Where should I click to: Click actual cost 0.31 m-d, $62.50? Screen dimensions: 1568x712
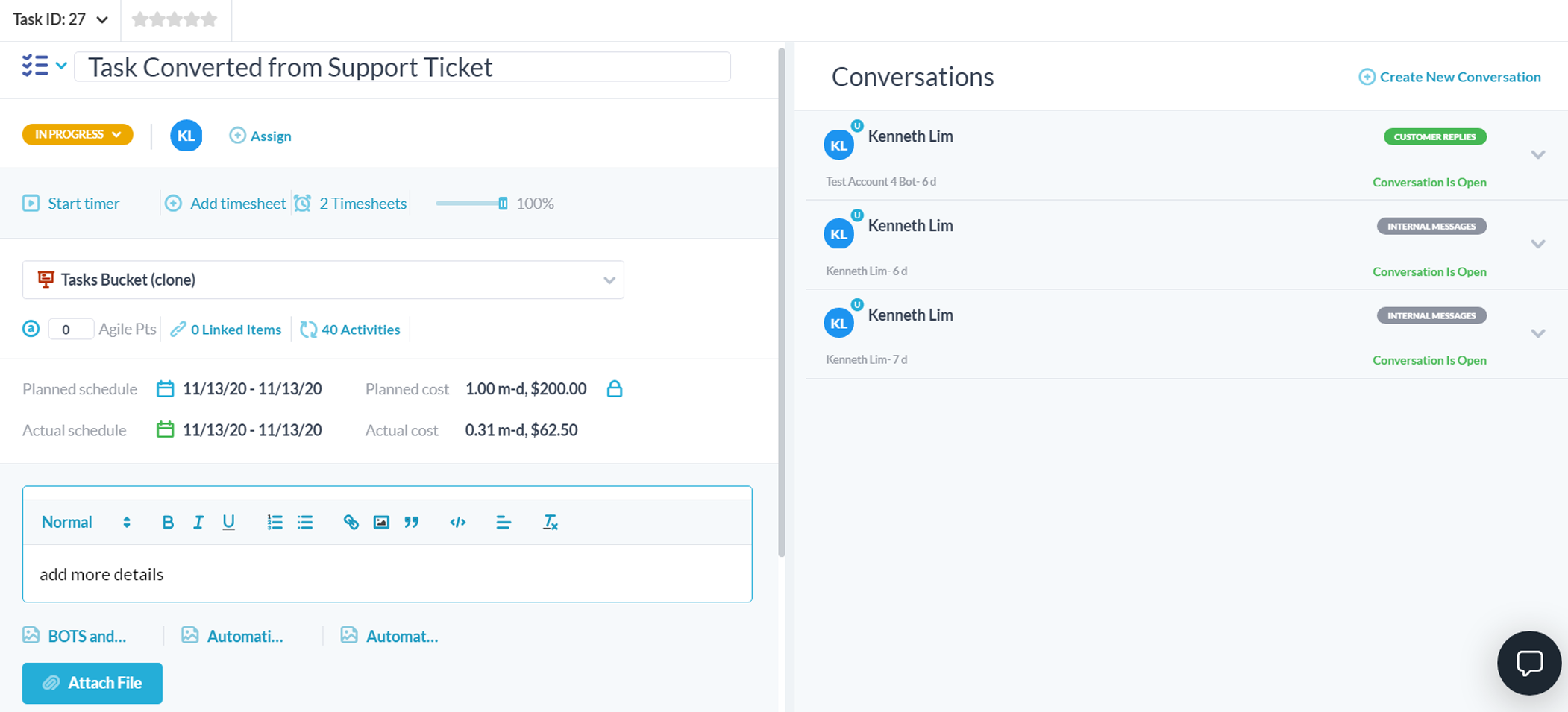pos(521,429)
